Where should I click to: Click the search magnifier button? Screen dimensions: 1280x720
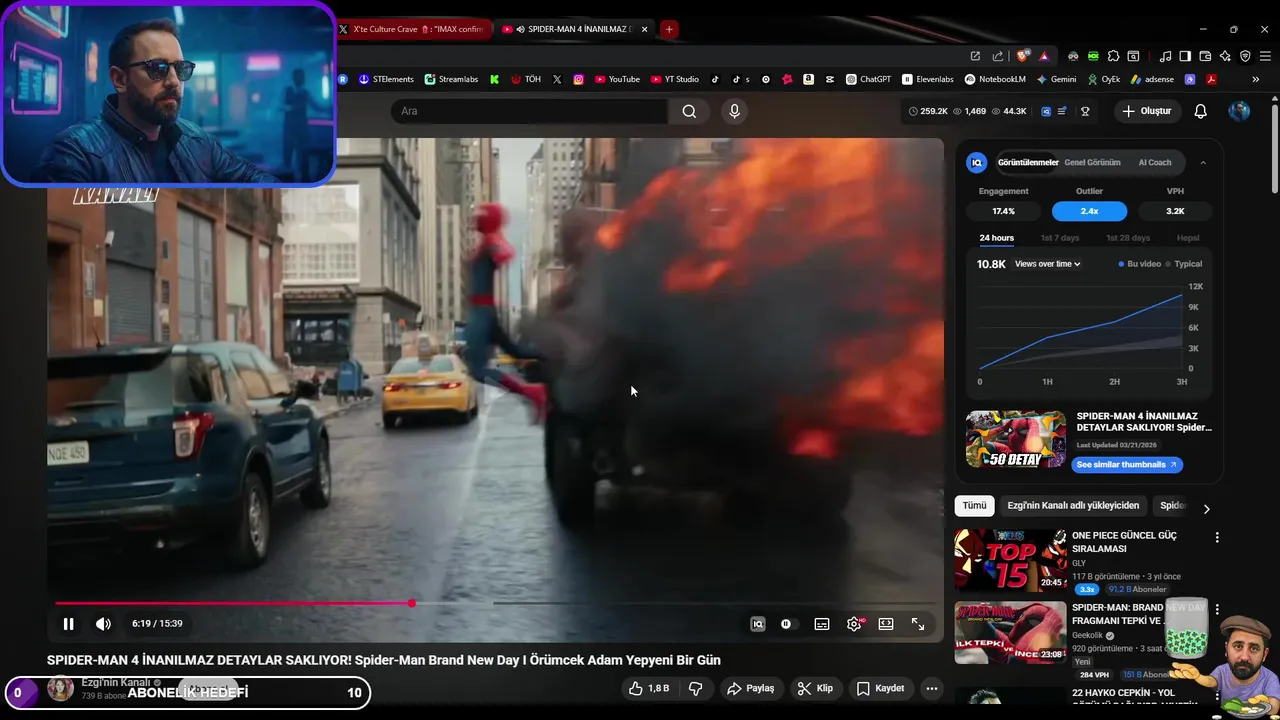689,111
